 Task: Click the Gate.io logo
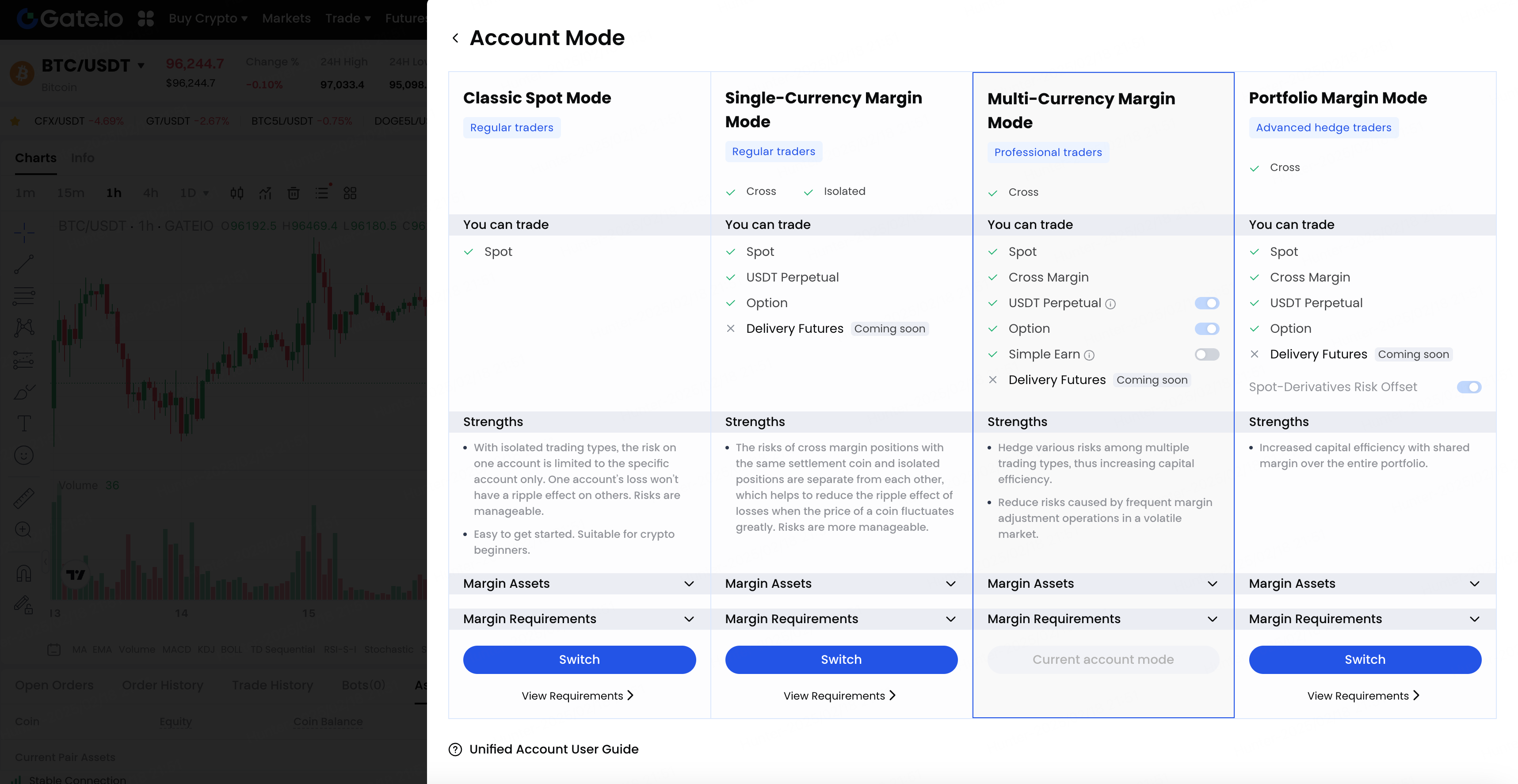click(x=70, y=18)
